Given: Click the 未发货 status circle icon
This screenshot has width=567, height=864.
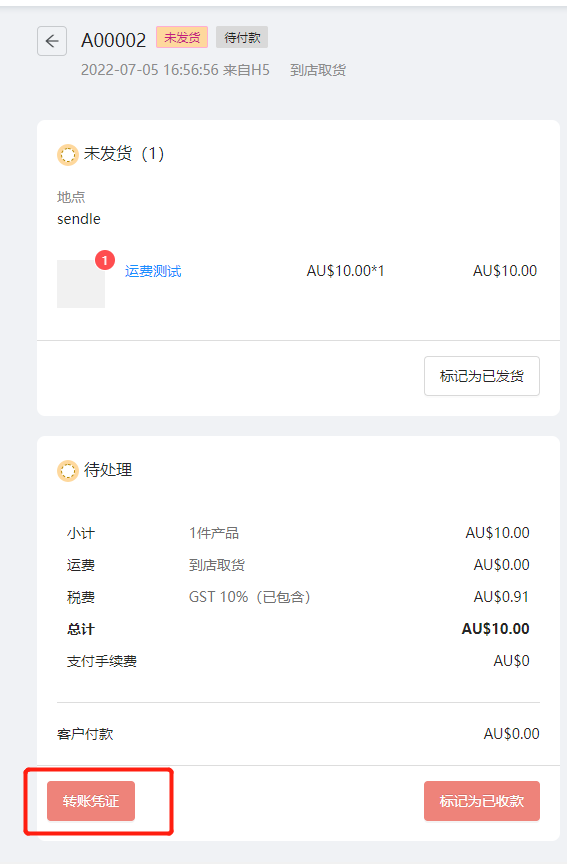Looking at the screenshot, I should [68, 155].
